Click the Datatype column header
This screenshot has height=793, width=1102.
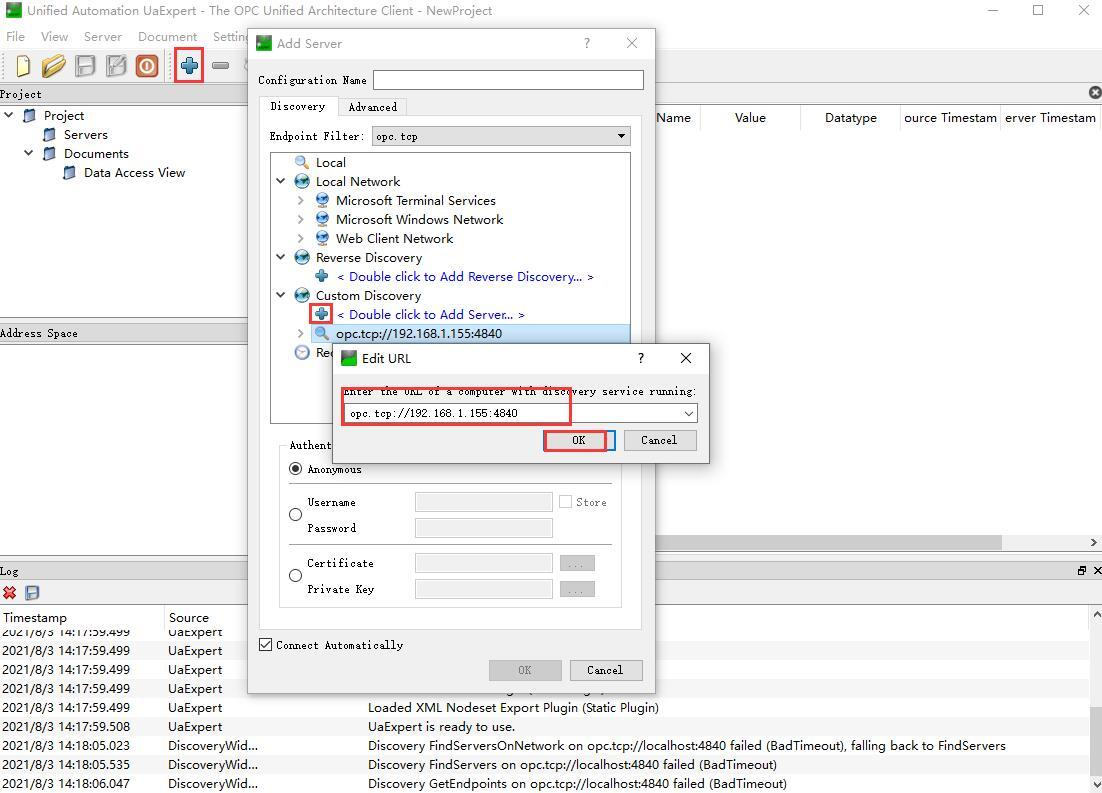click(x=850, y=117)
